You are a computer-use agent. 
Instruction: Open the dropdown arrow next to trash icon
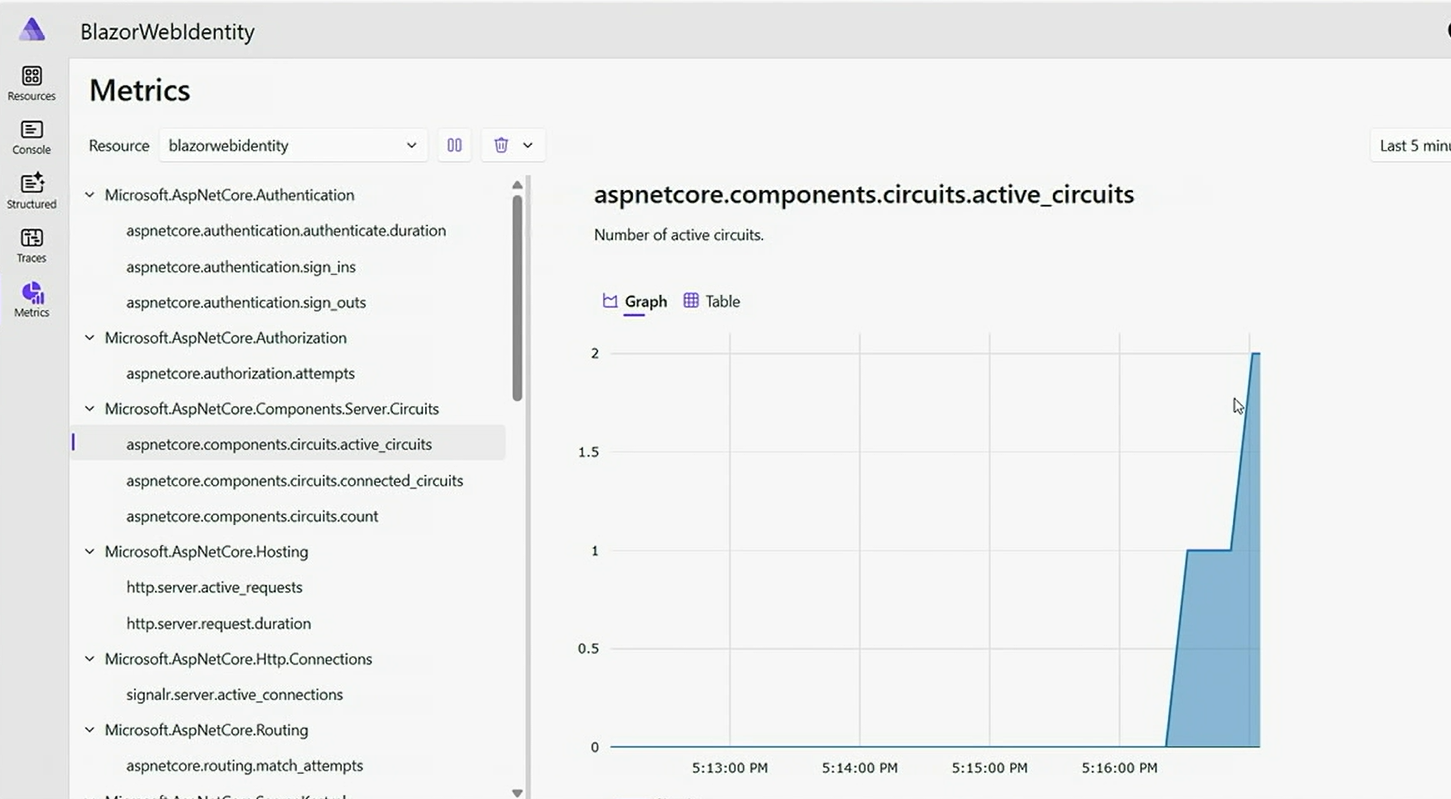(x=528, y=145)
